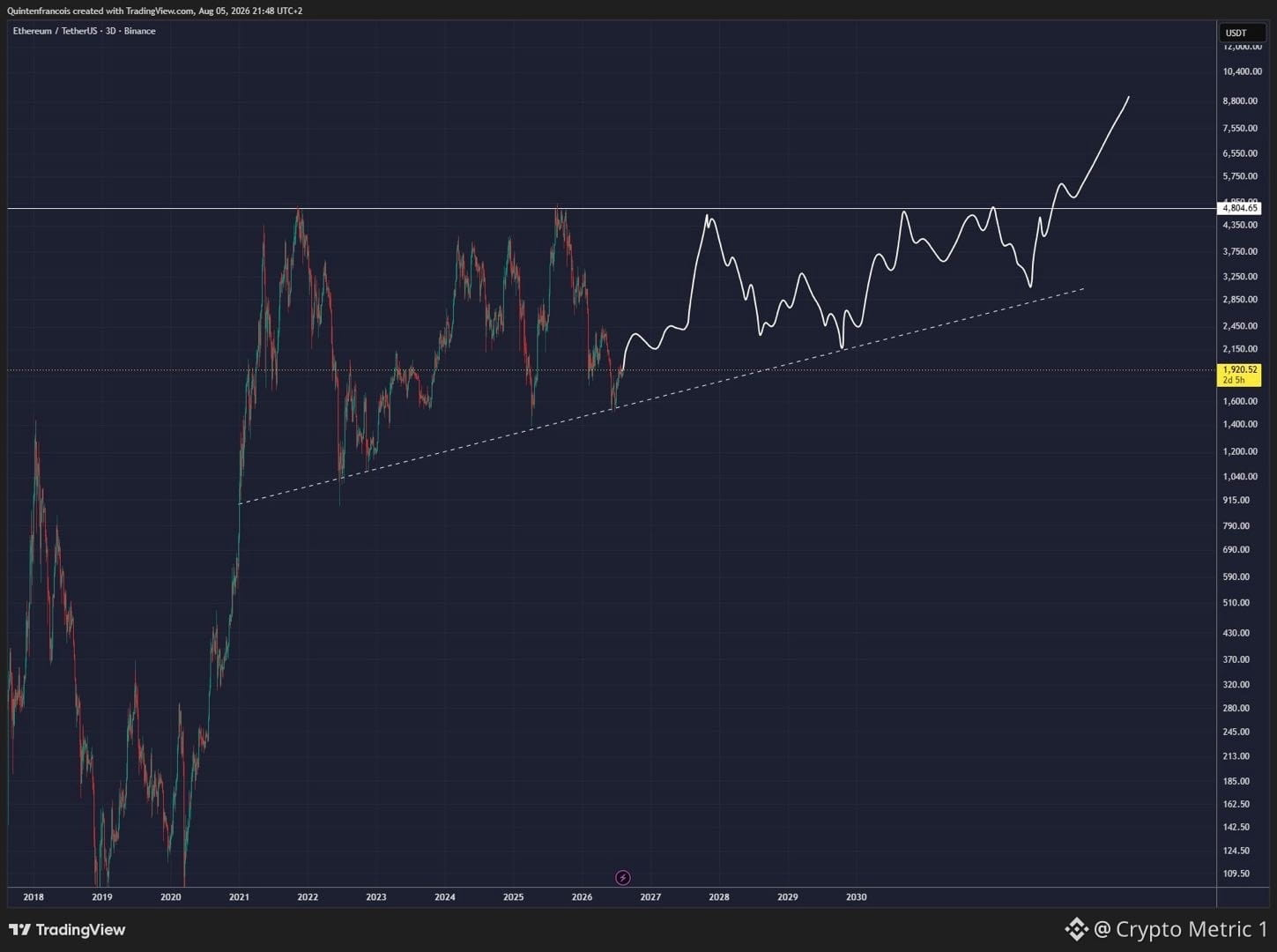This screenshot has width=1277, height=952.
Task: Click the 162.50 price level
Action: (x=1236, y=804)
